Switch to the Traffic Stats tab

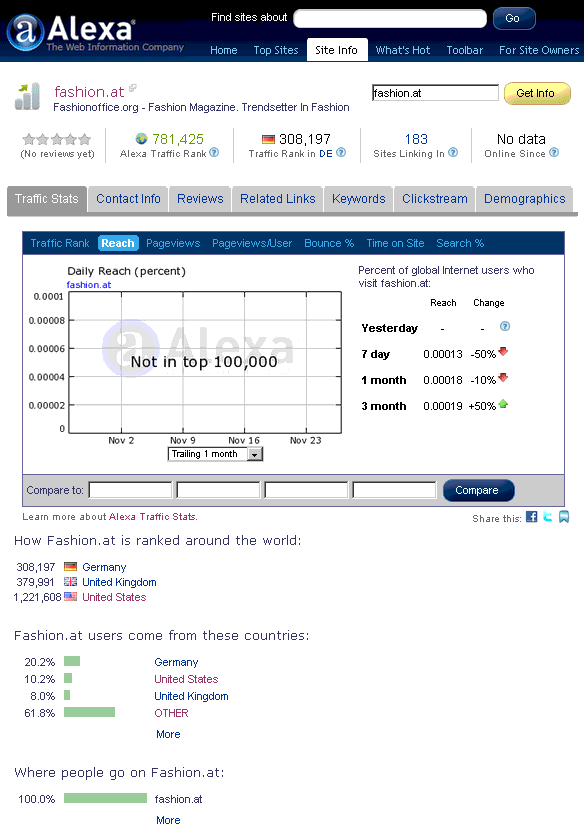tap(47, 199)
